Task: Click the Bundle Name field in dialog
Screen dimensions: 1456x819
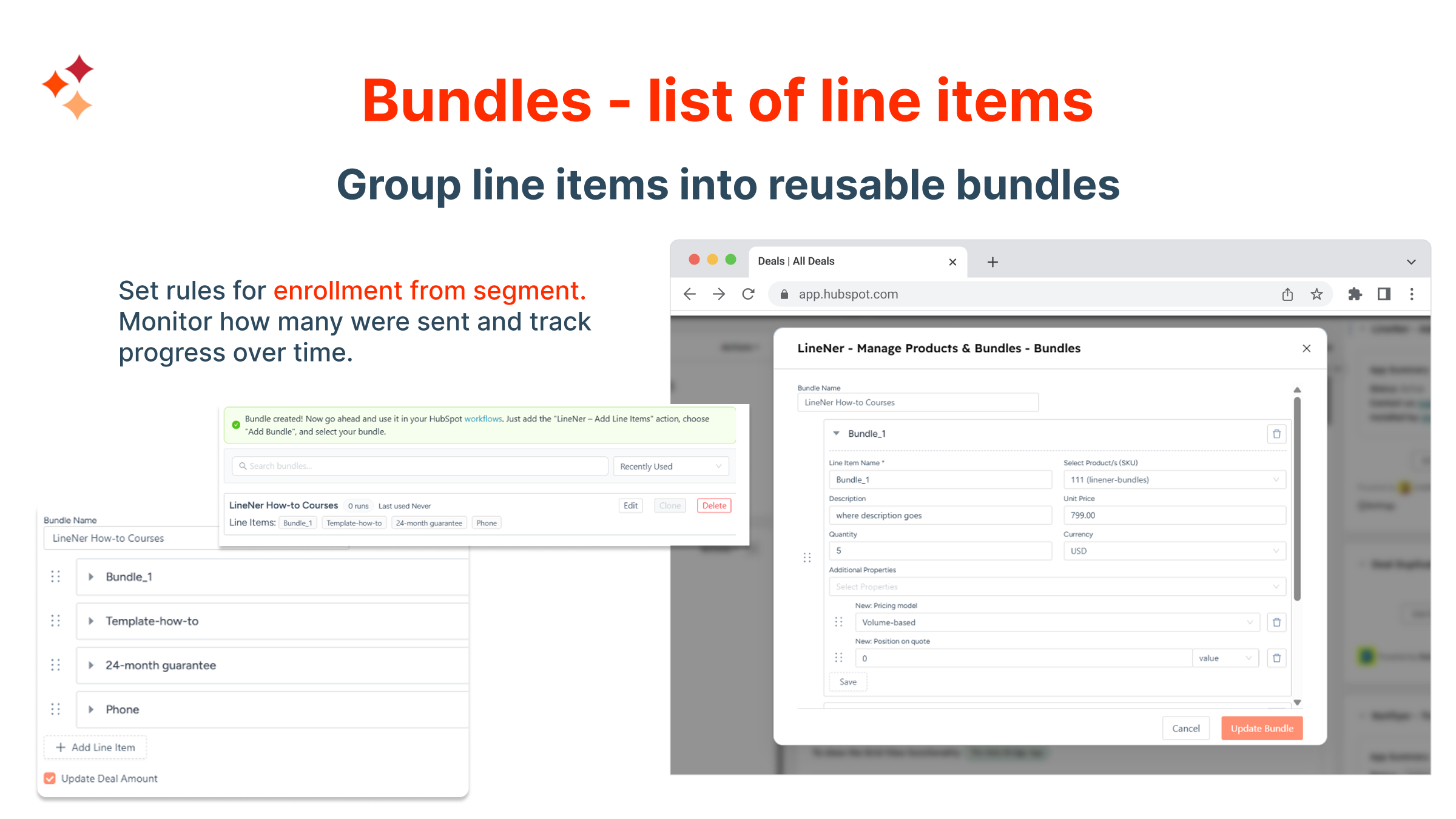Action: tap(918, 402)
